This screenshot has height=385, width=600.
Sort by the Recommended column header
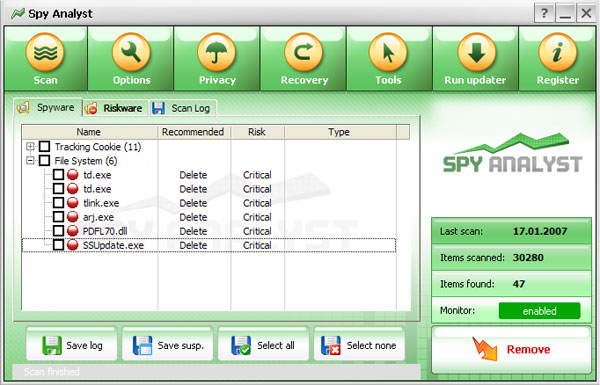194,132
